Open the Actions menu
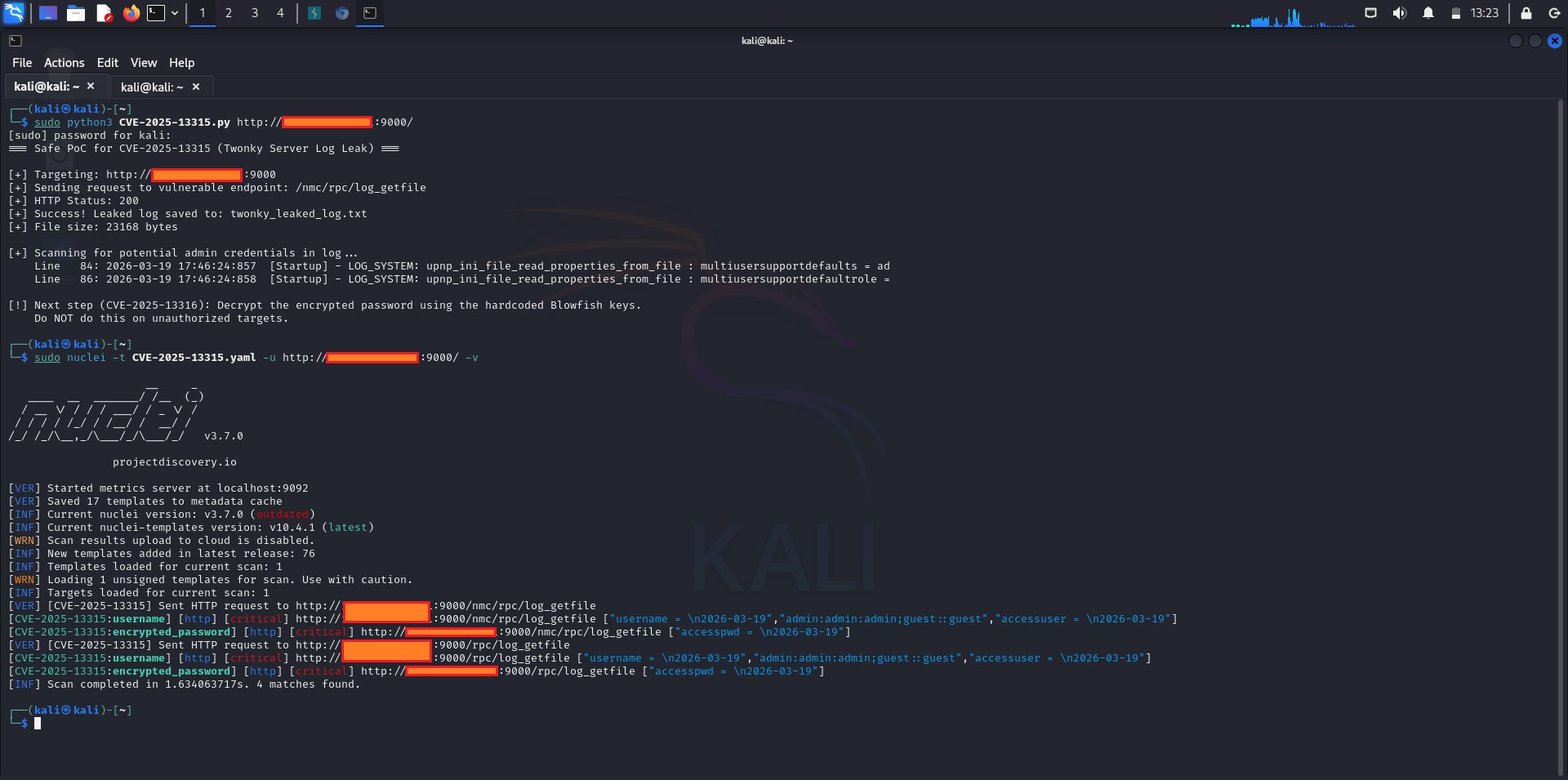Image resolution: width=1568 pixels, height=780 pixels. click(63, 62)
